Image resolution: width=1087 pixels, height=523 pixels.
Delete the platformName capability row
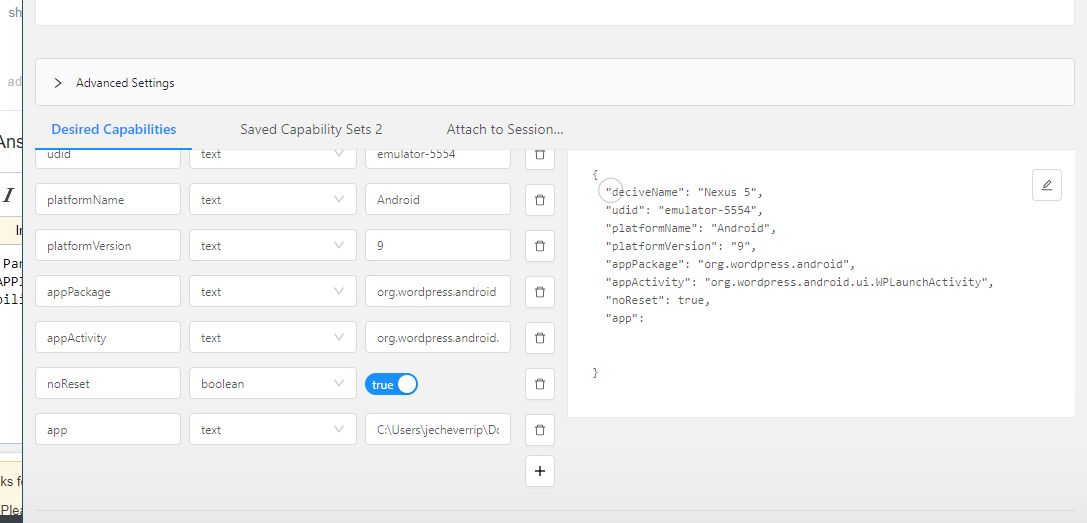point(539,200)
